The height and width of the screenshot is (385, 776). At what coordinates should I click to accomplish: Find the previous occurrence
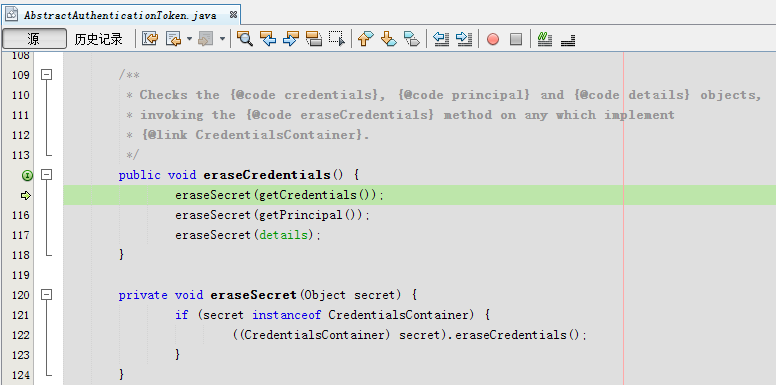pos(268,39)
